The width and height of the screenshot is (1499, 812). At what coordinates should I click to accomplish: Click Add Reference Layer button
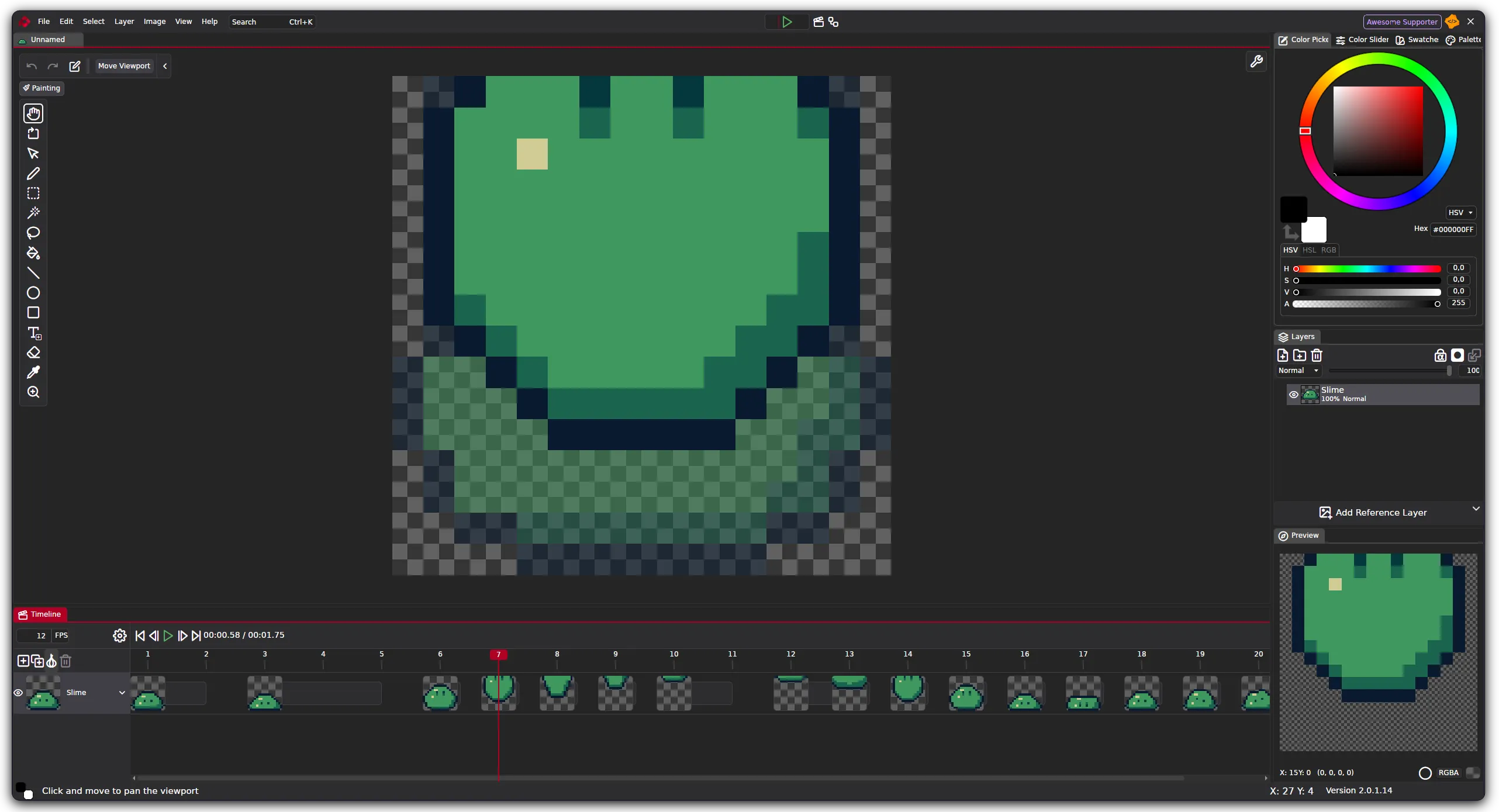(1373, 513)
